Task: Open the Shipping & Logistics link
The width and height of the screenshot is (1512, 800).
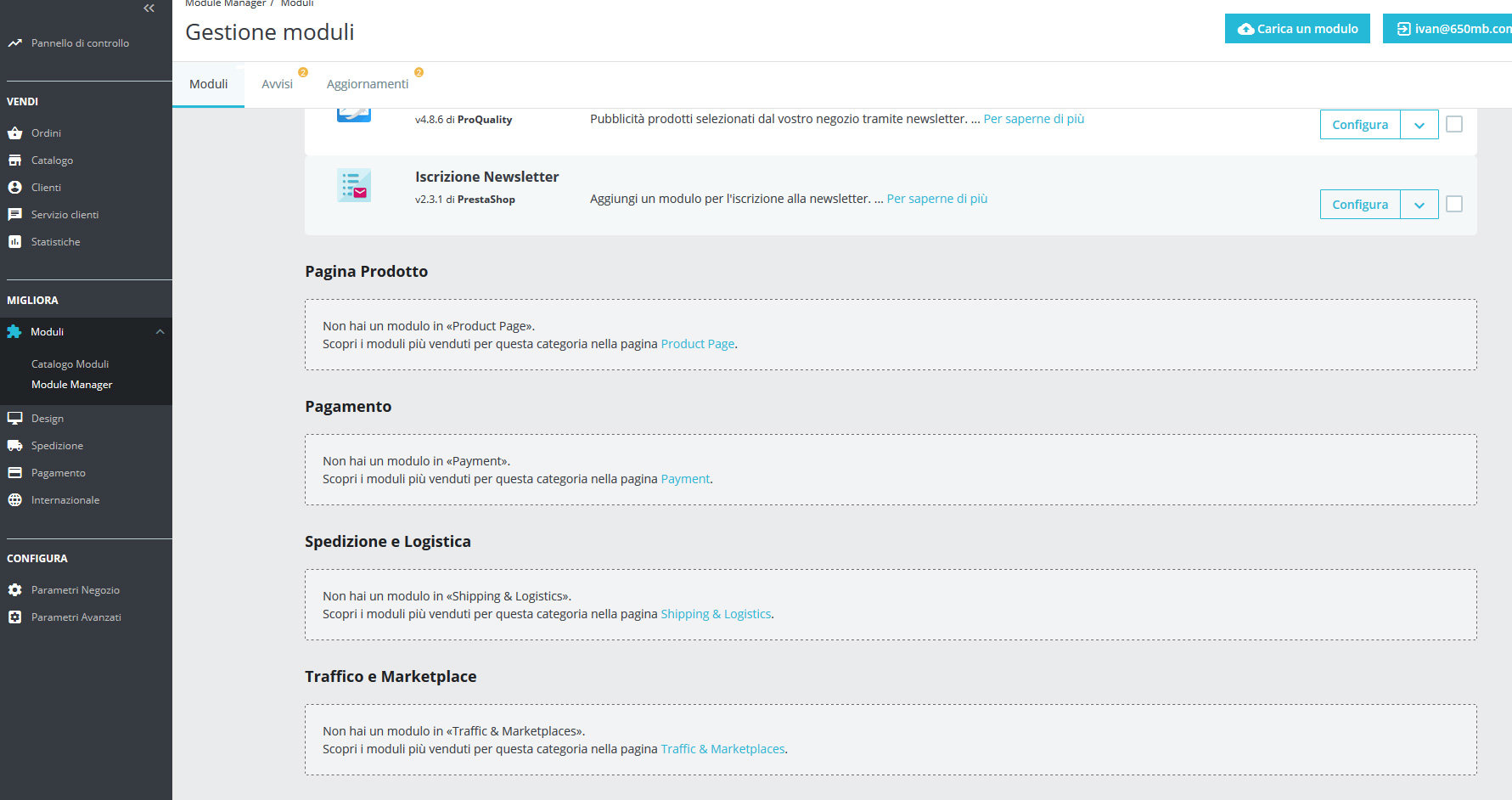Action: (716, 614)
